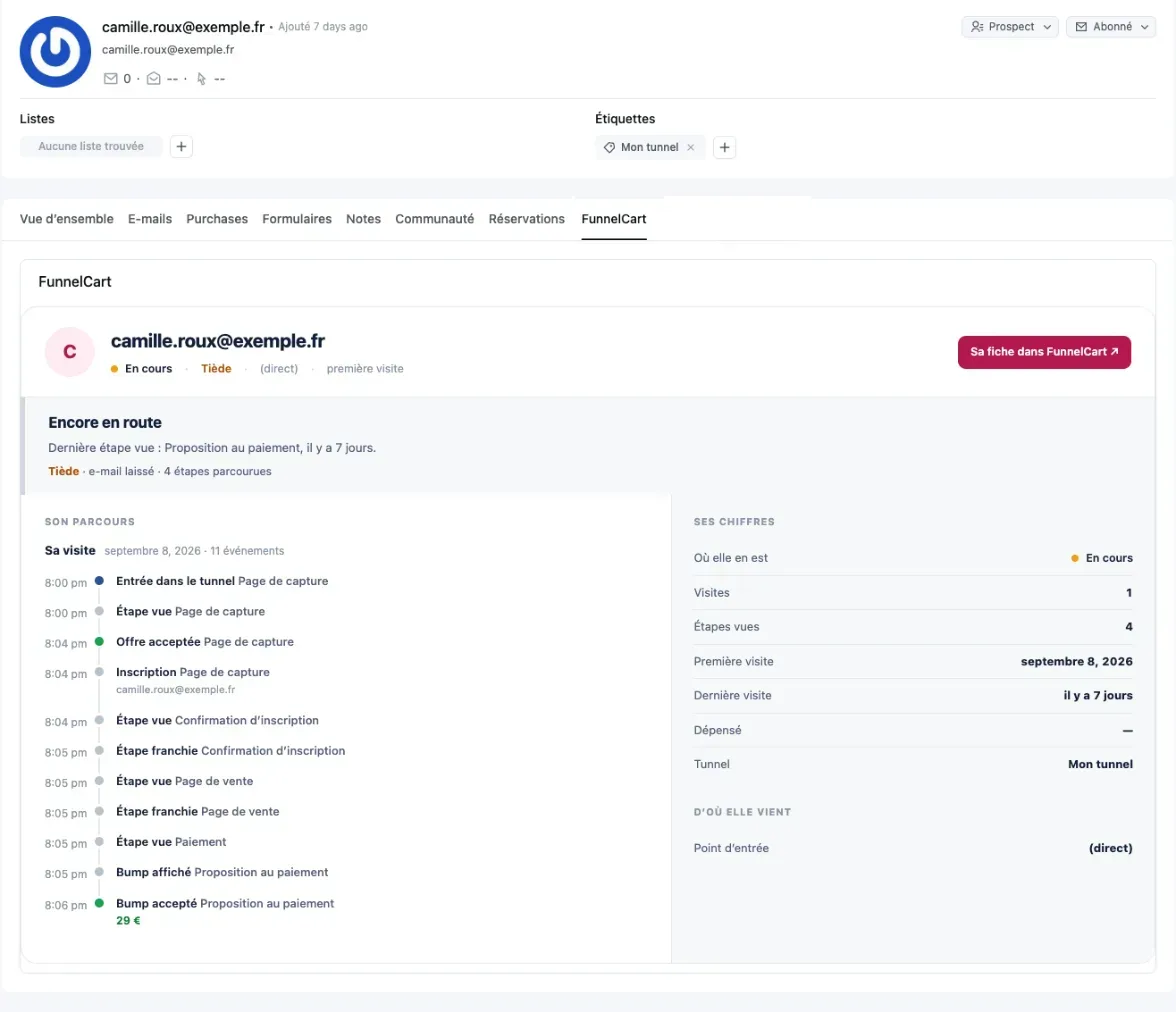Screen dimensions: 1176x1012
Task: Add contact to a list with plus button
Action: [x=181, y=146]
